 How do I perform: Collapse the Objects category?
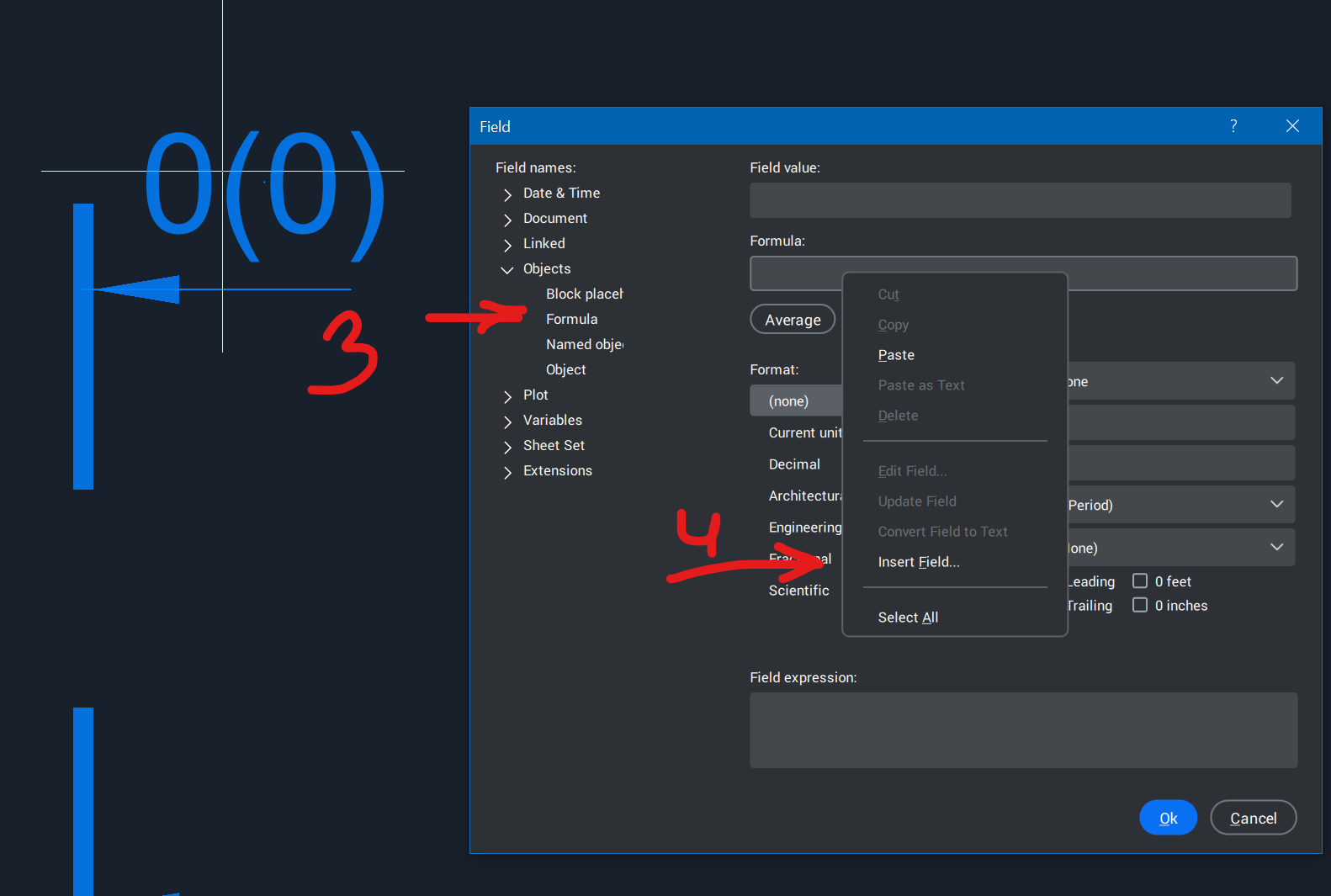pyautogui.click(x=507, y=270)
